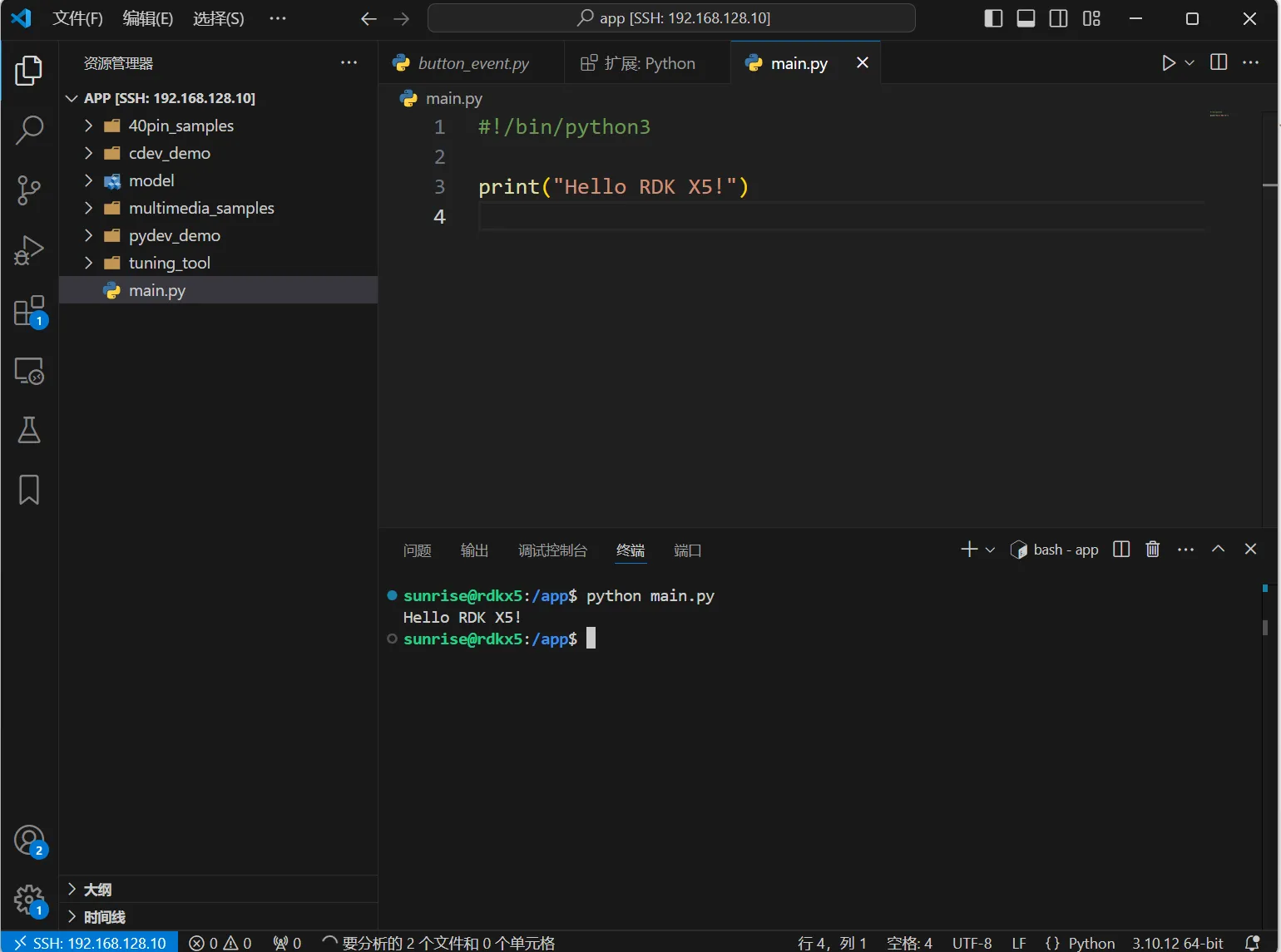Screen dimensions: 1281x952
Task: Close the bottom terminal panel
Action: click(x=1250, y=550)
